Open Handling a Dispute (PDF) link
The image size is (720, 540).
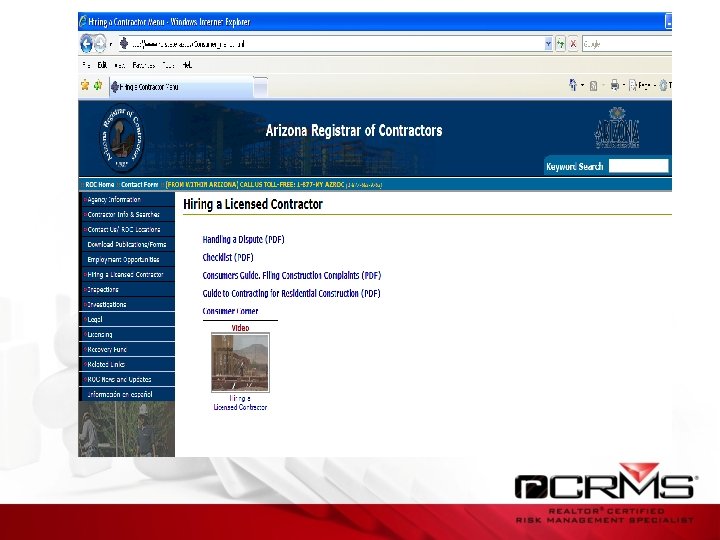point(243,240)
